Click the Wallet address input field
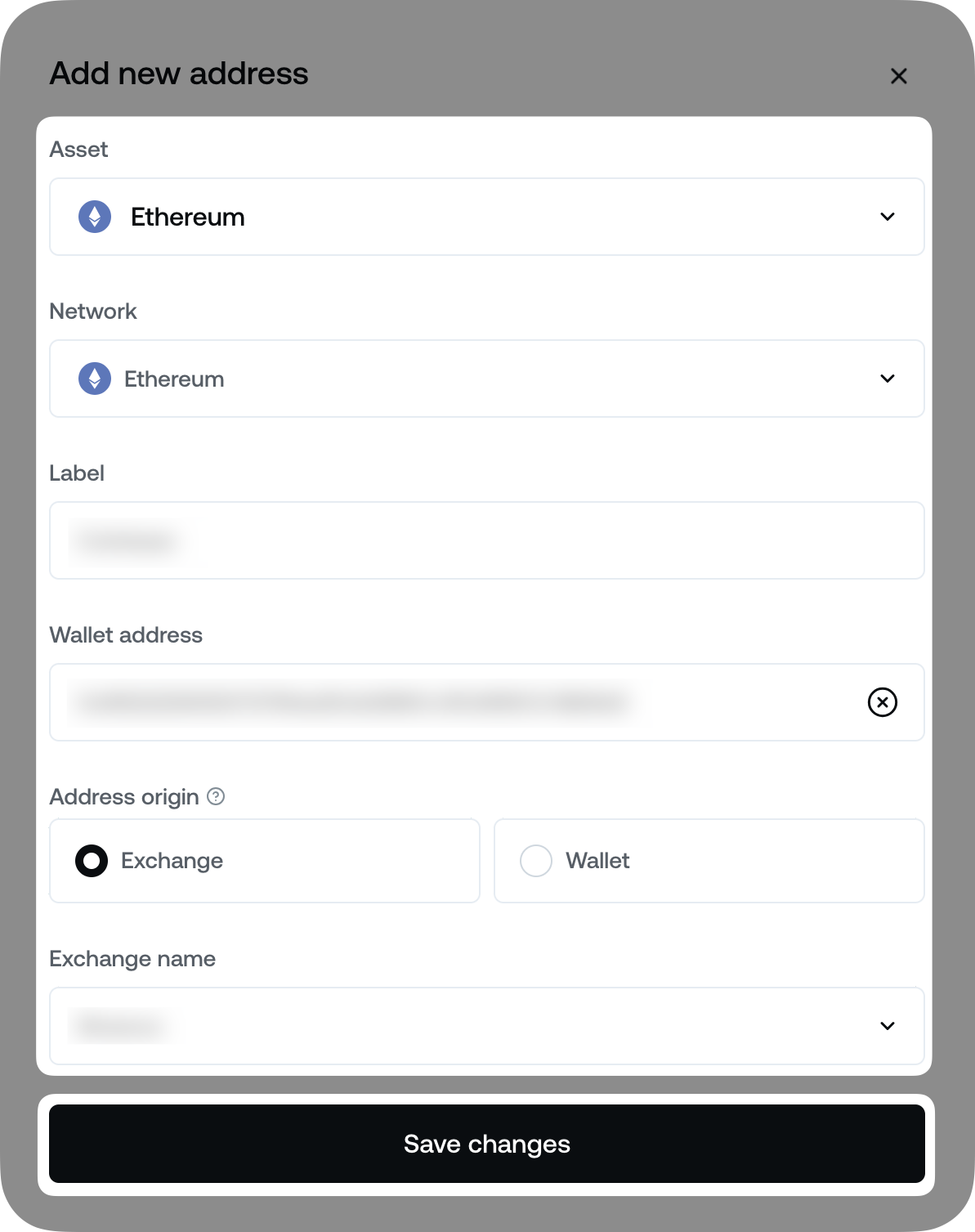 tap(409, 702)
